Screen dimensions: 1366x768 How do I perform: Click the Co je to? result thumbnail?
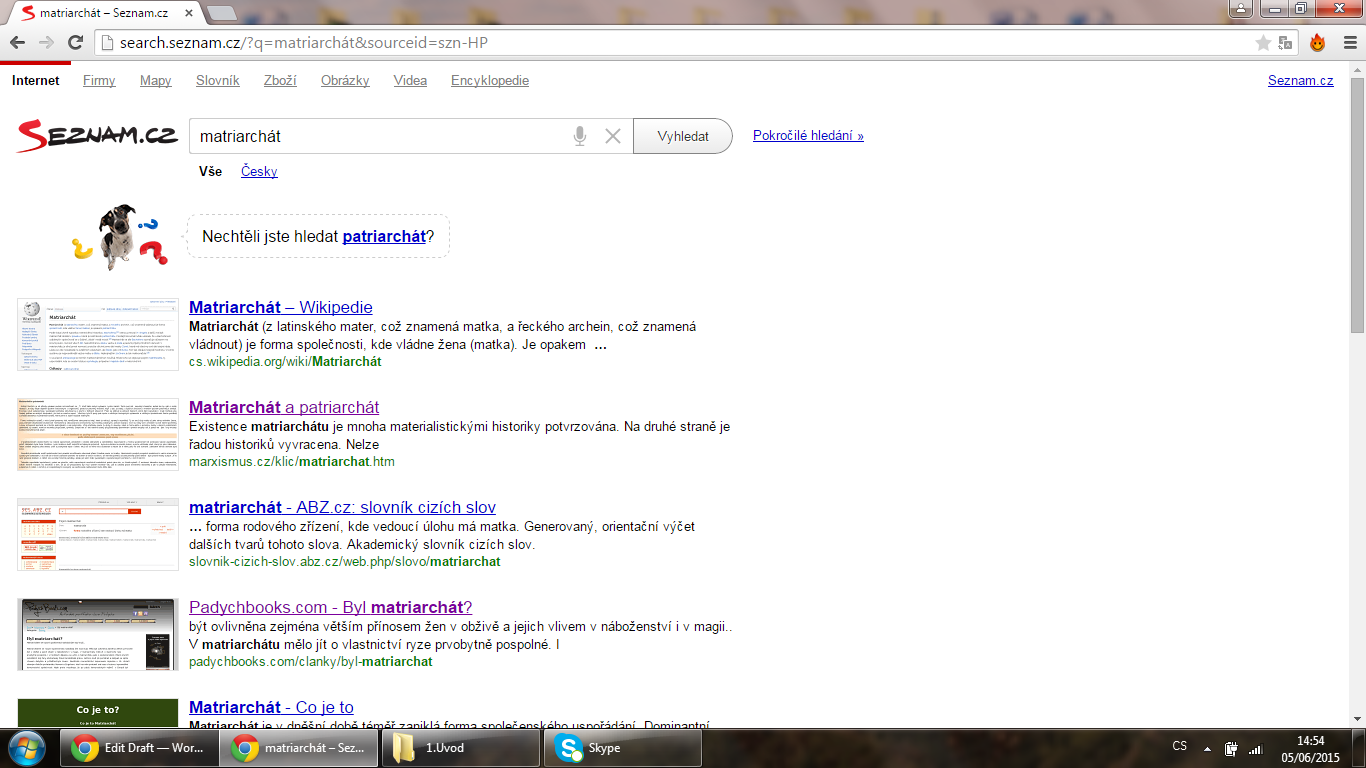[x=98, y=713]
